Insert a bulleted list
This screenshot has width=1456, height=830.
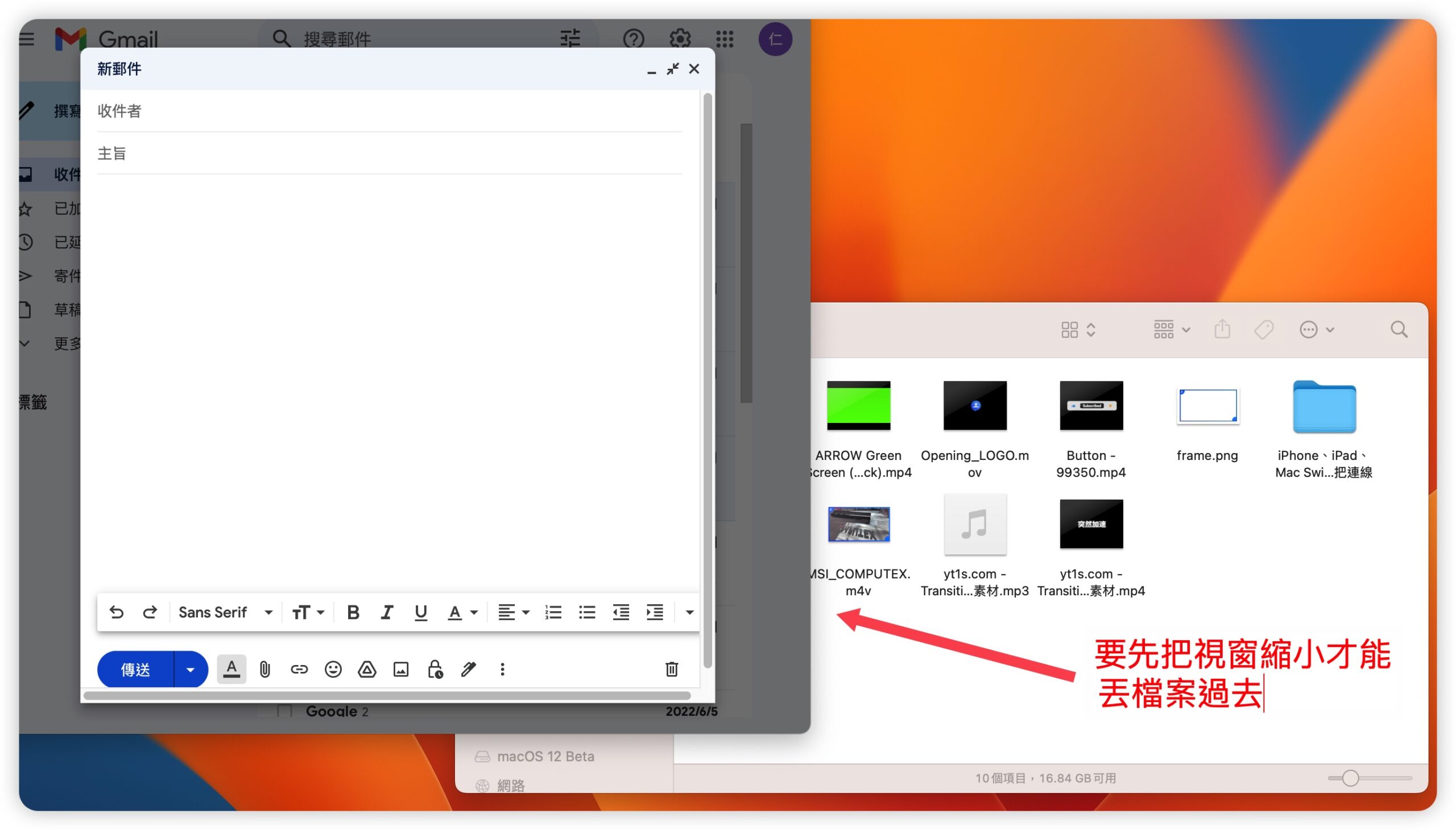[587, 612]
